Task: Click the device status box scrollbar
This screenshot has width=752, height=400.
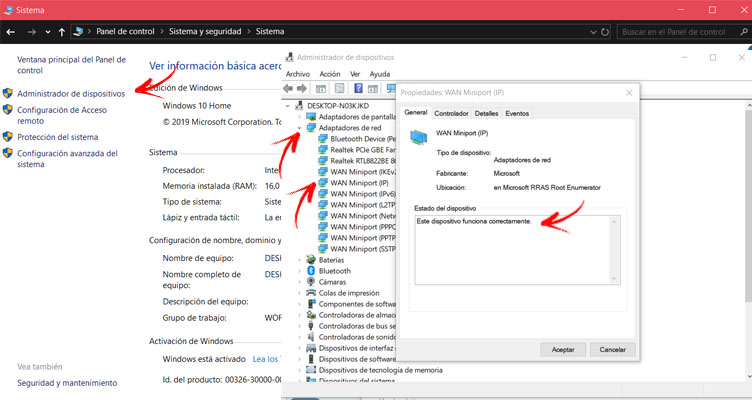Action: point(614,250)
